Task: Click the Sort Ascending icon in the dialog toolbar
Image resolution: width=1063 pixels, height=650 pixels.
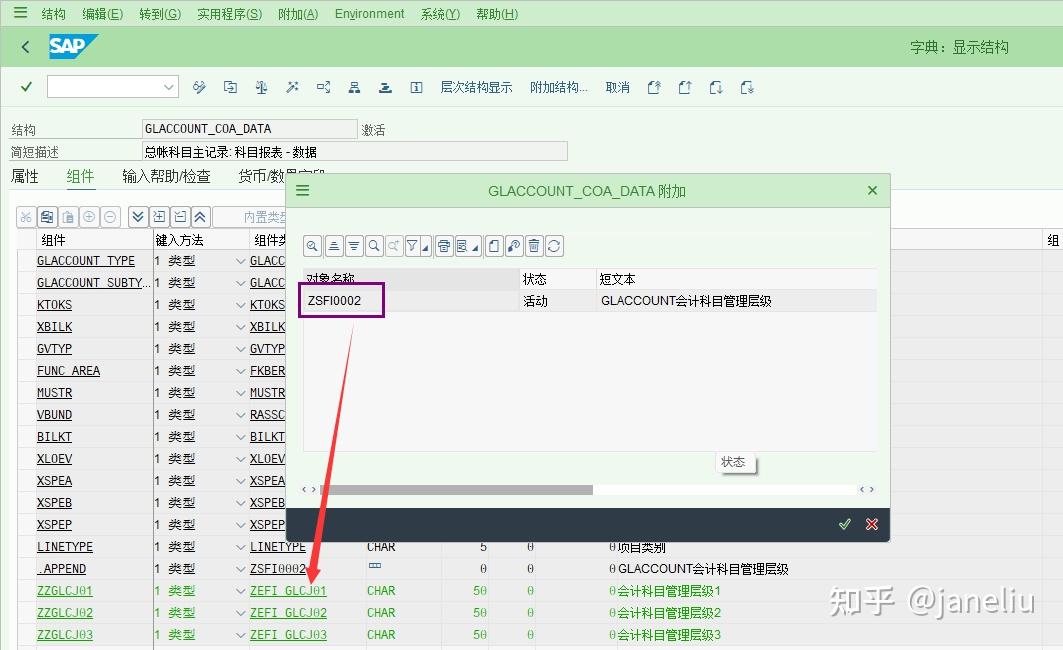Action: coord(333,245)
